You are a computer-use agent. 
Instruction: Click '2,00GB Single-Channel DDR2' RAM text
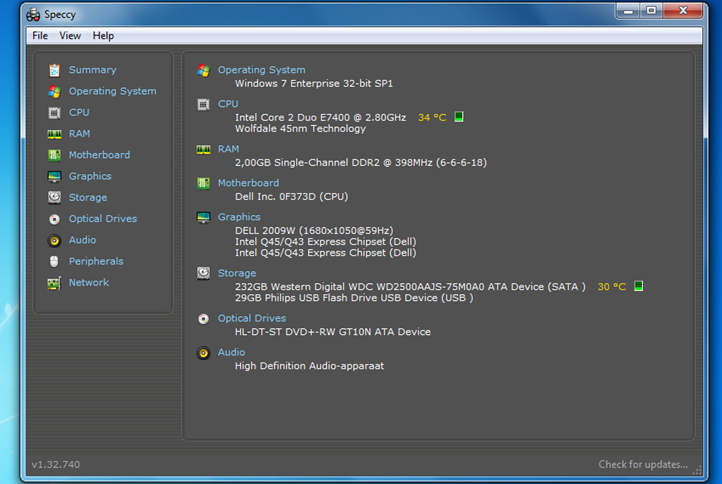(x=361, y=163)
